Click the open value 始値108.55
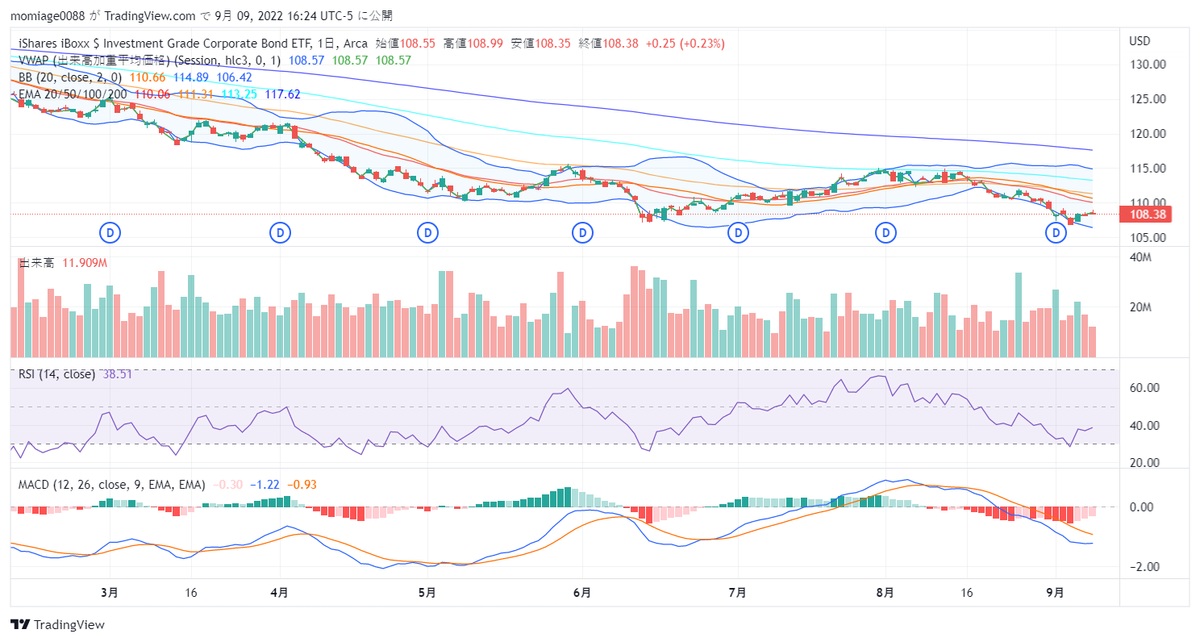1200x642 pixels. (x=405, y=44)
